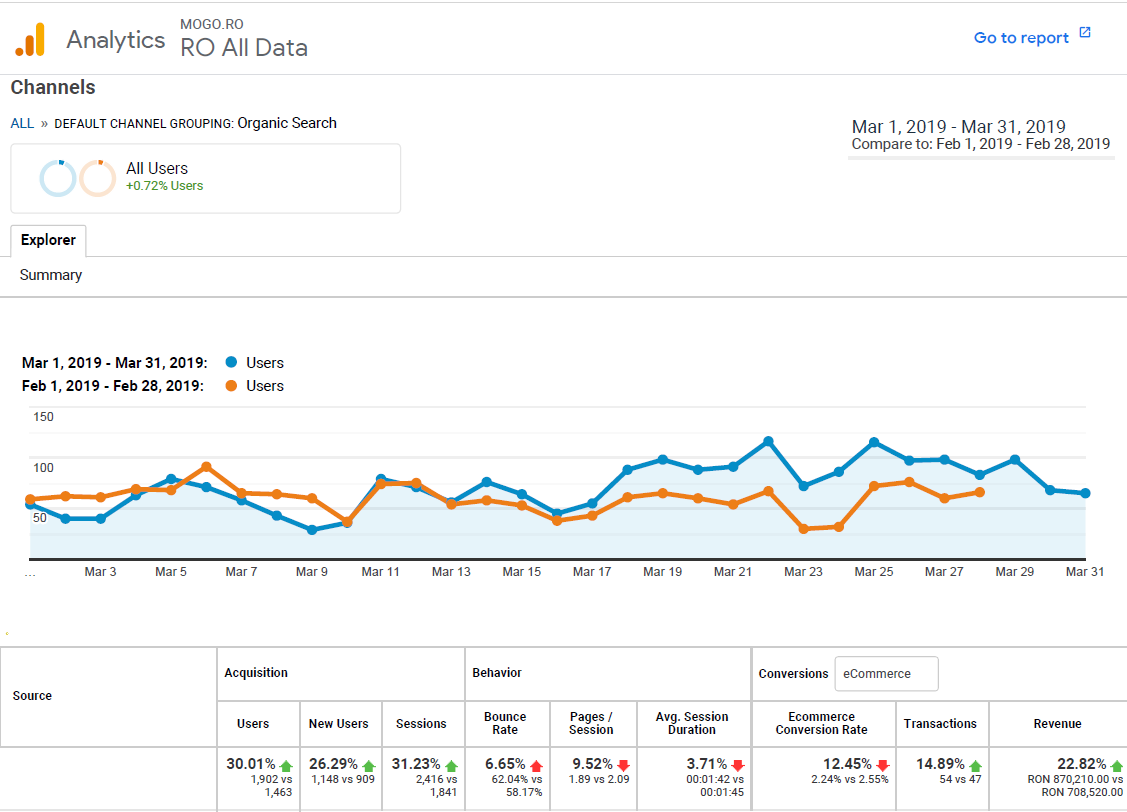The image size is (1127, 812).
Task: Click the Mar 25 peak data point on chart
Action: [x=874, y=439]
